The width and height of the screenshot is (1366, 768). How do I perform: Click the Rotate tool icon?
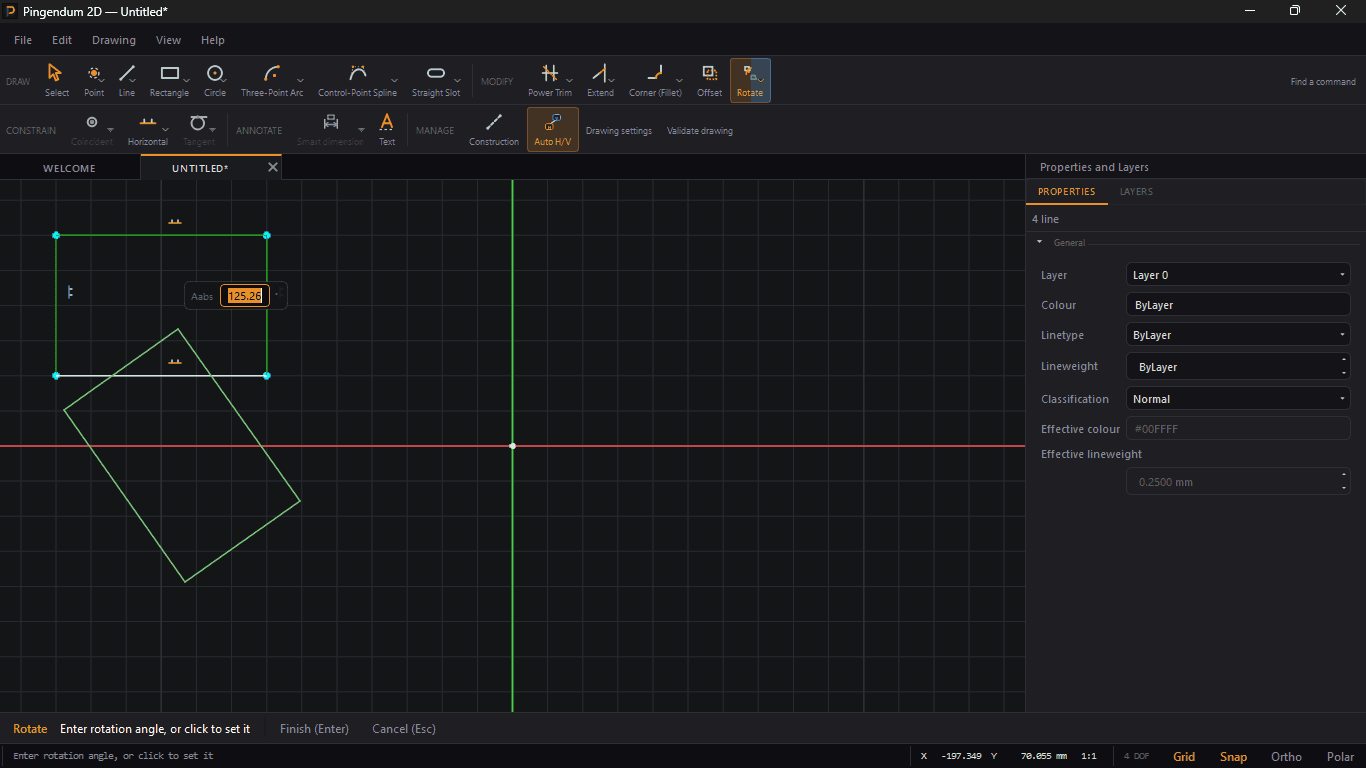(750, 80)
